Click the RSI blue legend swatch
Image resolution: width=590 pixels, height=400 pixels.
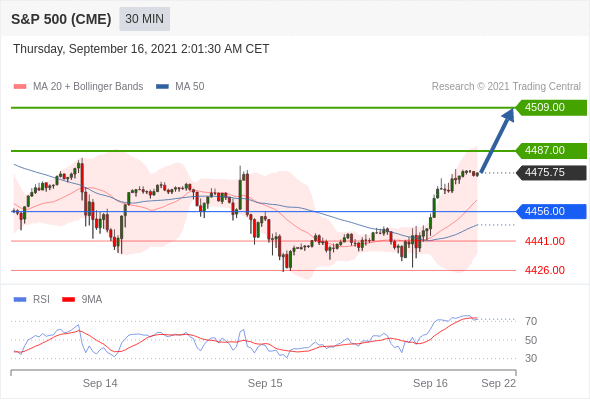[x=20, y=300]
